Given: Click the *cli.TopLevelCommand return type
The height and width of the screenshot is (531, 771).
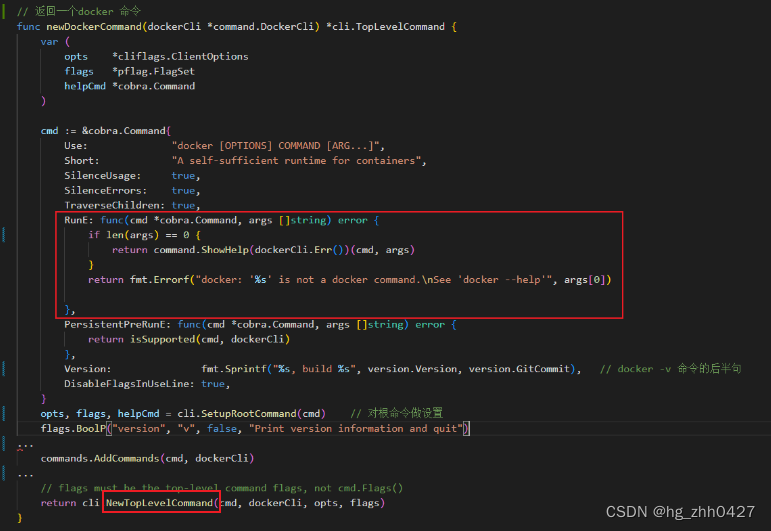Looking at the screenshot, I should pyautogui.click(x=386, y=27).
